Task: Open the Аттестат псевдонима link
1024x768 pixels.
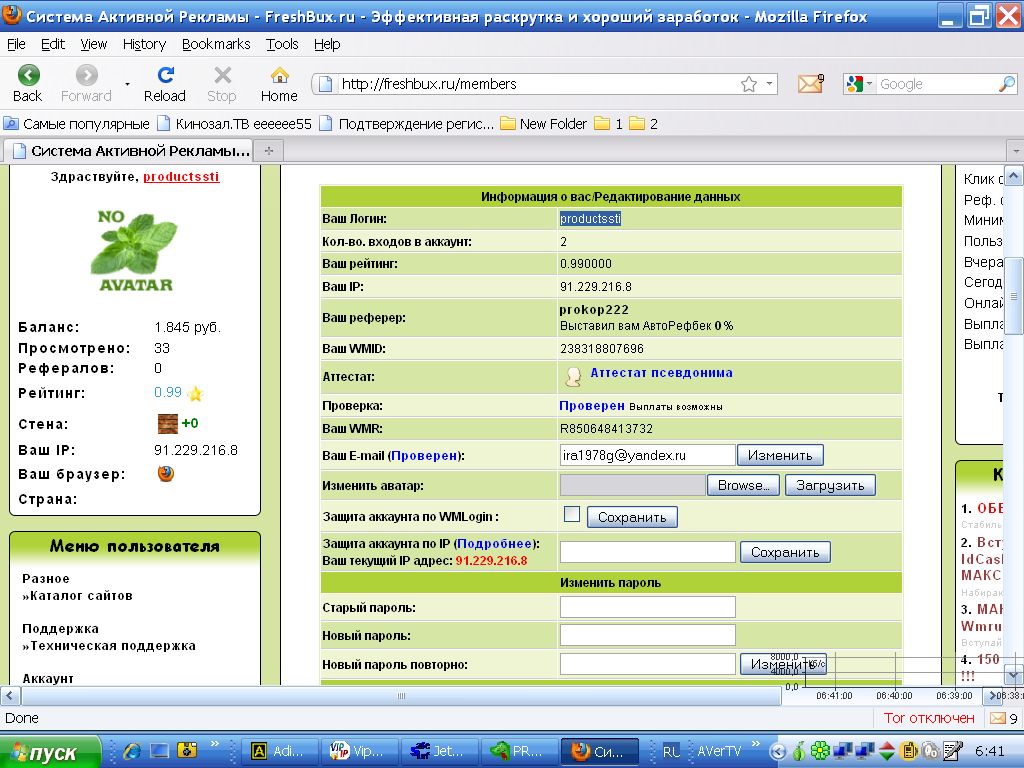Action: (x=661, y=372)
